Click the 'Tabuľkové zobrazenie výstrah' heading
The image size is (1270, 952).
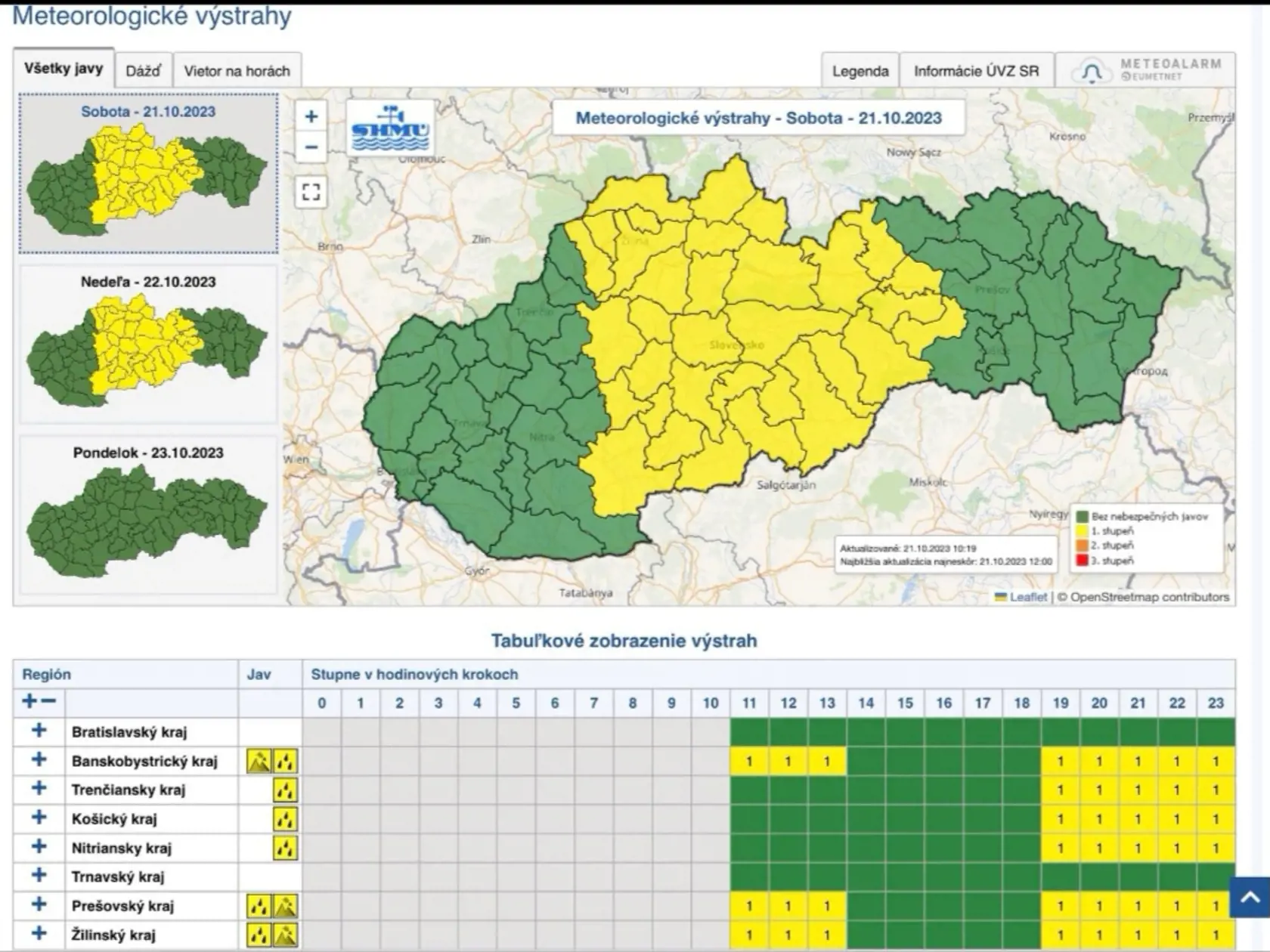(624, 641)
